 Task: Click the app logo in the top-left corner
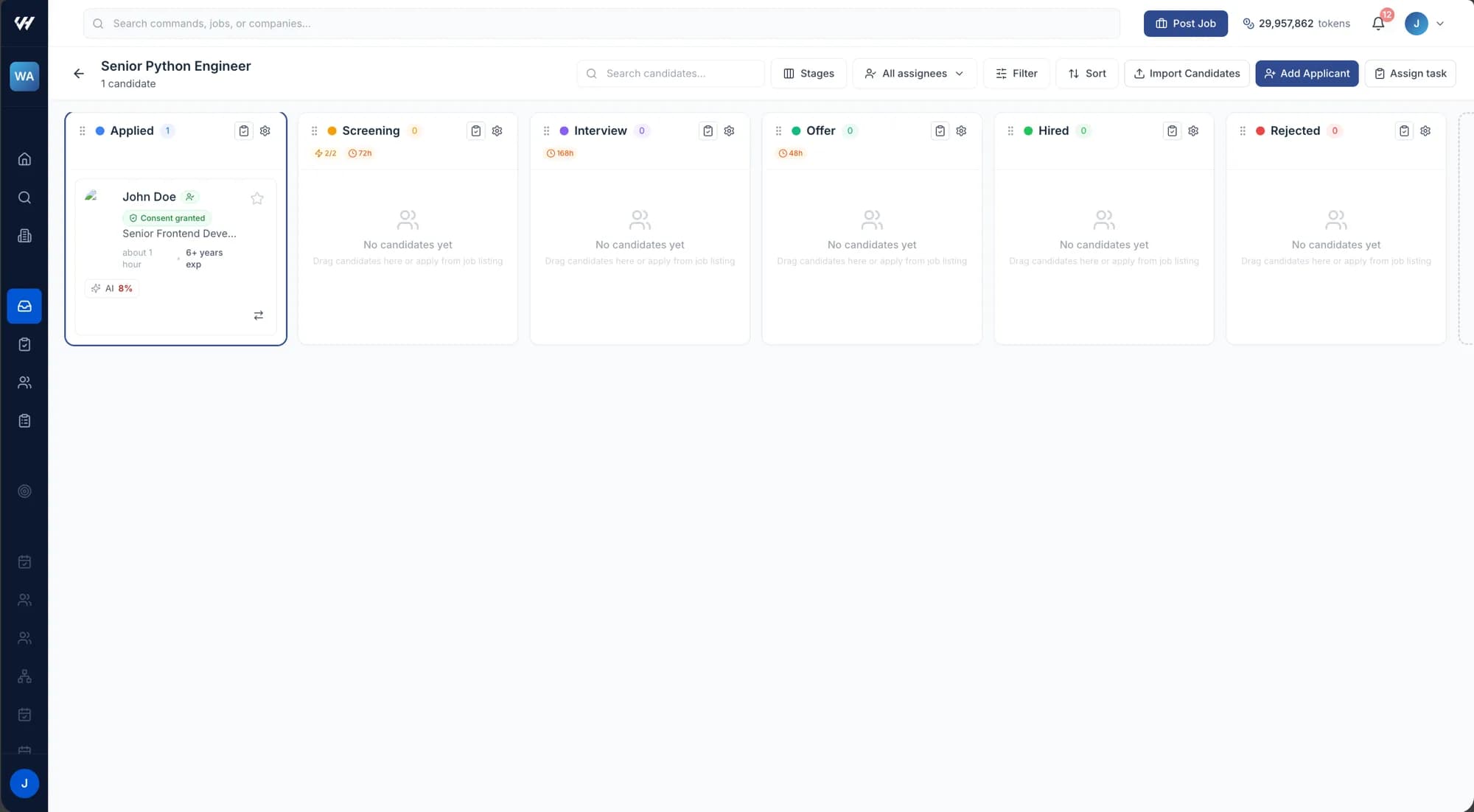[x=24, y=23]
